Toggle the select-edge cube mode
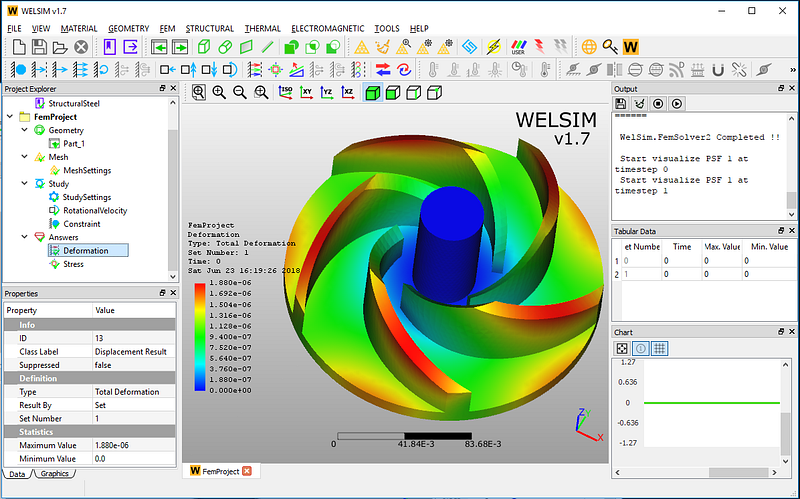 point(414,93)
